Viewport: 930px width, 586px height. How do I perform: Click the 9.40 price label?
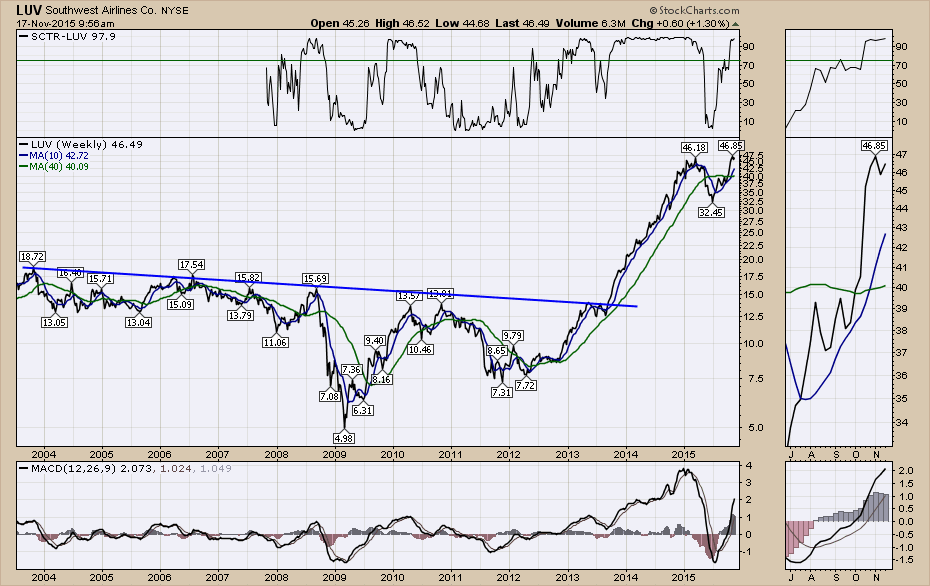click(x=375, y=340)
